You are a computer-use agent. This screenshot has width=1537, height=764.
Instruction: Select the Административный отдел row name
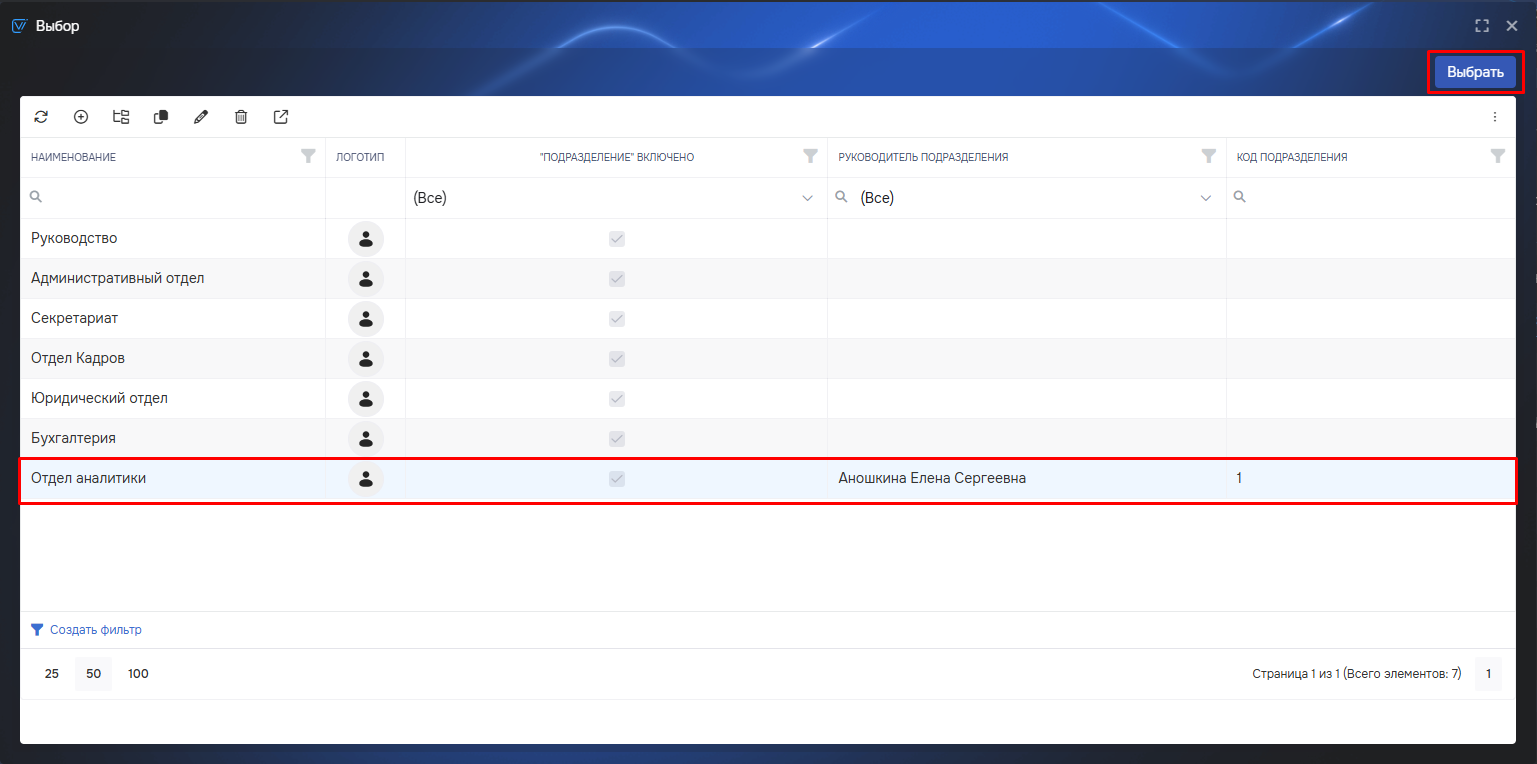(118, 278)
